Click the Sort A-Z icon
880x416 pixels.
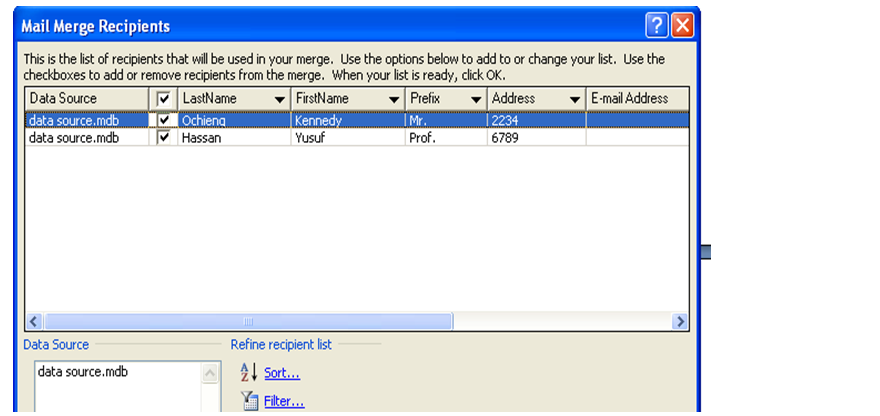(x=248, y=373)
